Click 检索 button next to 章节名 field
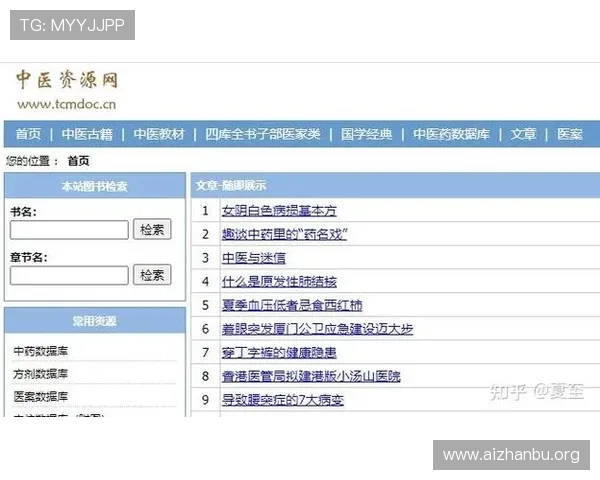This screenshot has height=480, width=600. pyautogui.click(x=152, y=275)
